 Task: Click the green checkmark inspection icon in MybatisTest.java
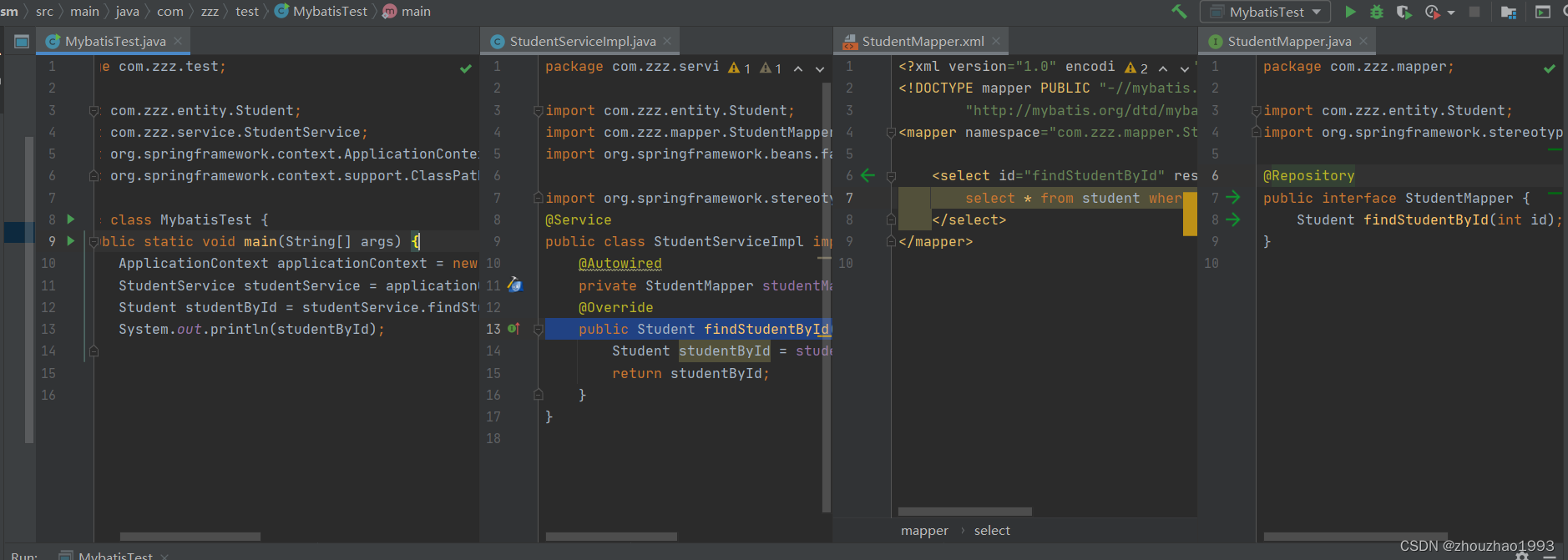click(x=466, y=68)
